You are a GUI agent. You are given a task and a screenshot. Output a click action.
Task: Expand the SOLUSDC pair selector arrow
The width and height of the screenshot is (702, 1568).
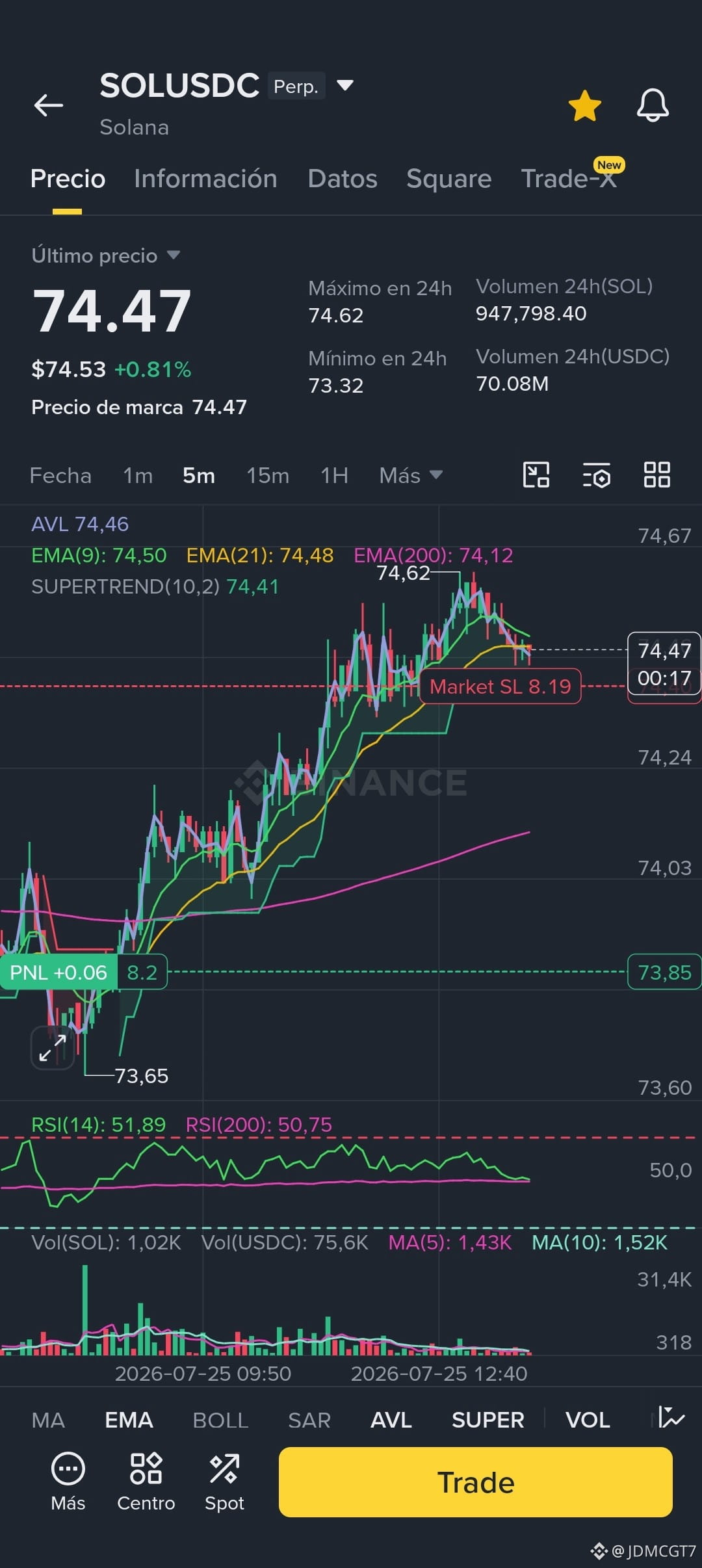tap(345, 85)
